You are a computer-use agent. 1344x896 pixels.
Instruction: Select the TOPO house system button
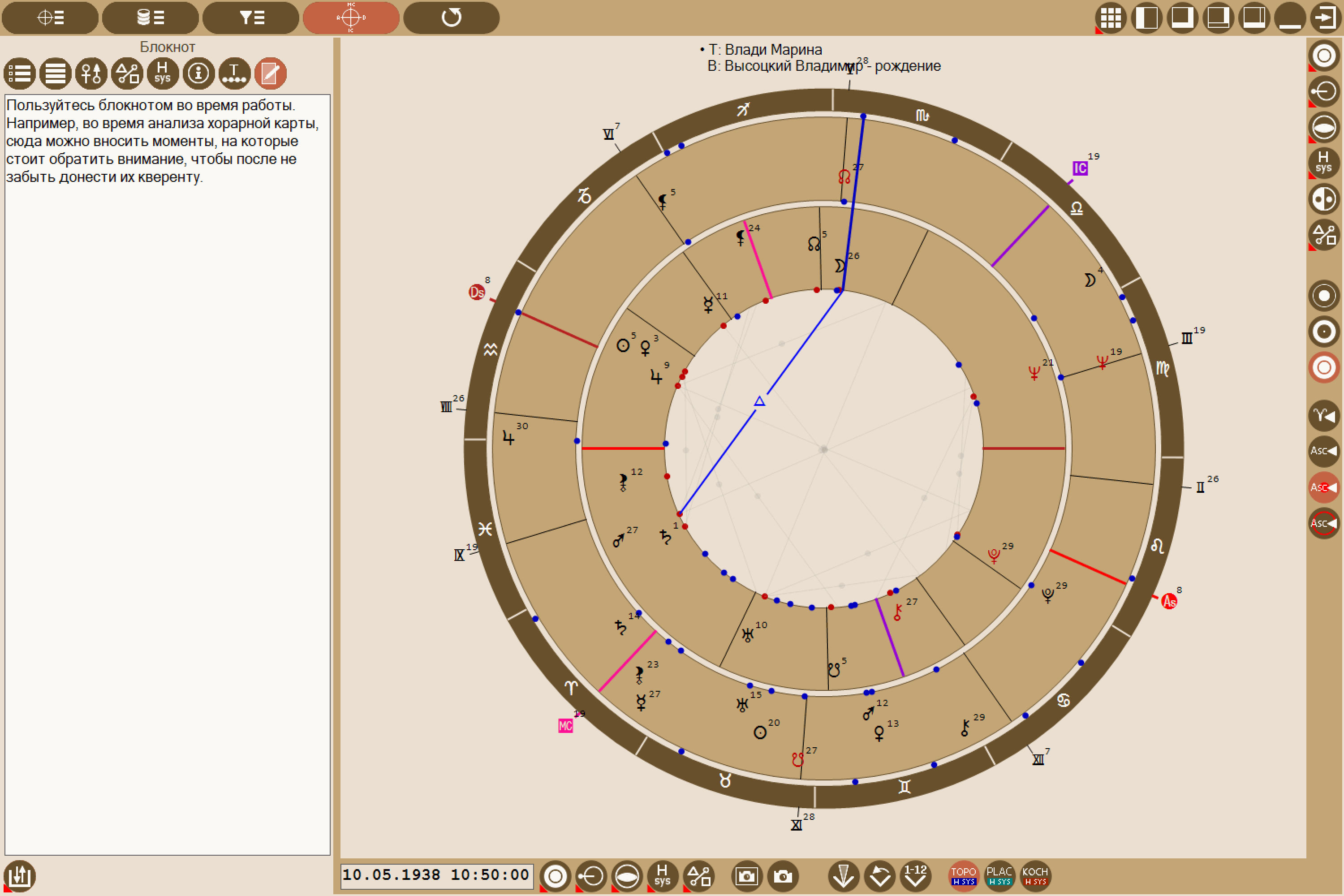pyautogui.click(x=964, y=876)
